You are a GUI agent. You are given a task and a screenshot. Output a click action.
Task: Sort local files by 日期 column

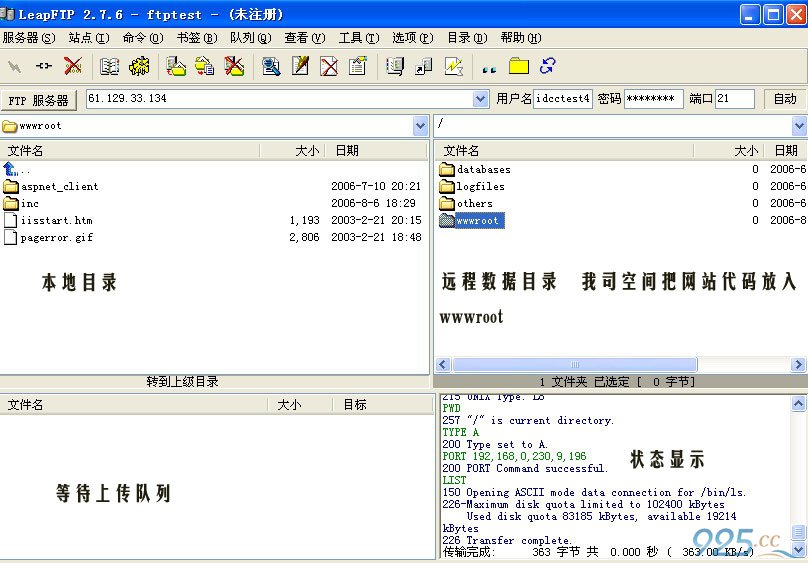pyautogui.click(x=377, y=150)
